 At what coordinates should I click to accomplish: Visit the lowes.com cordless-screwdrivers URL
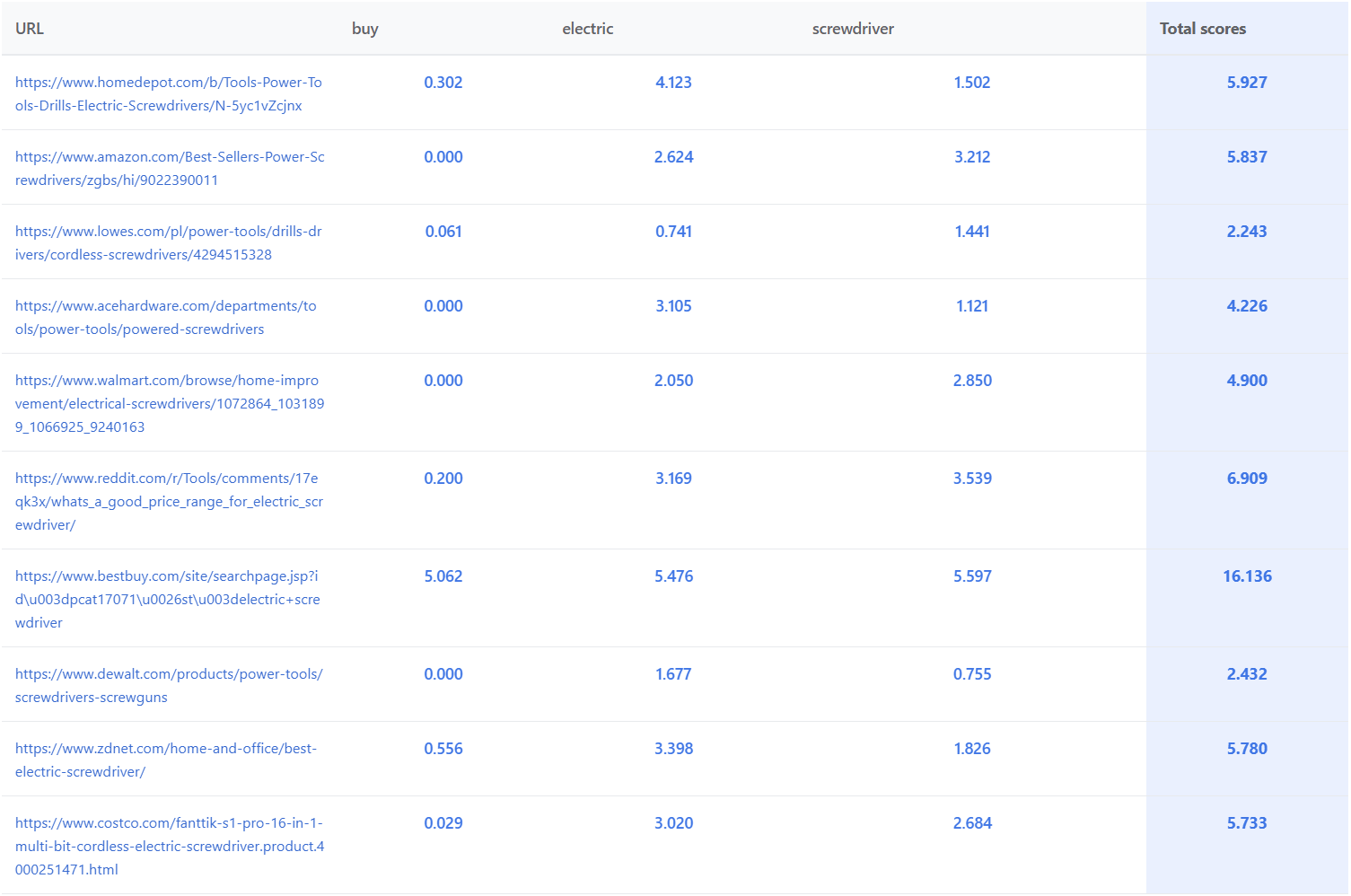pyautogui.click(x=169, y=242)
